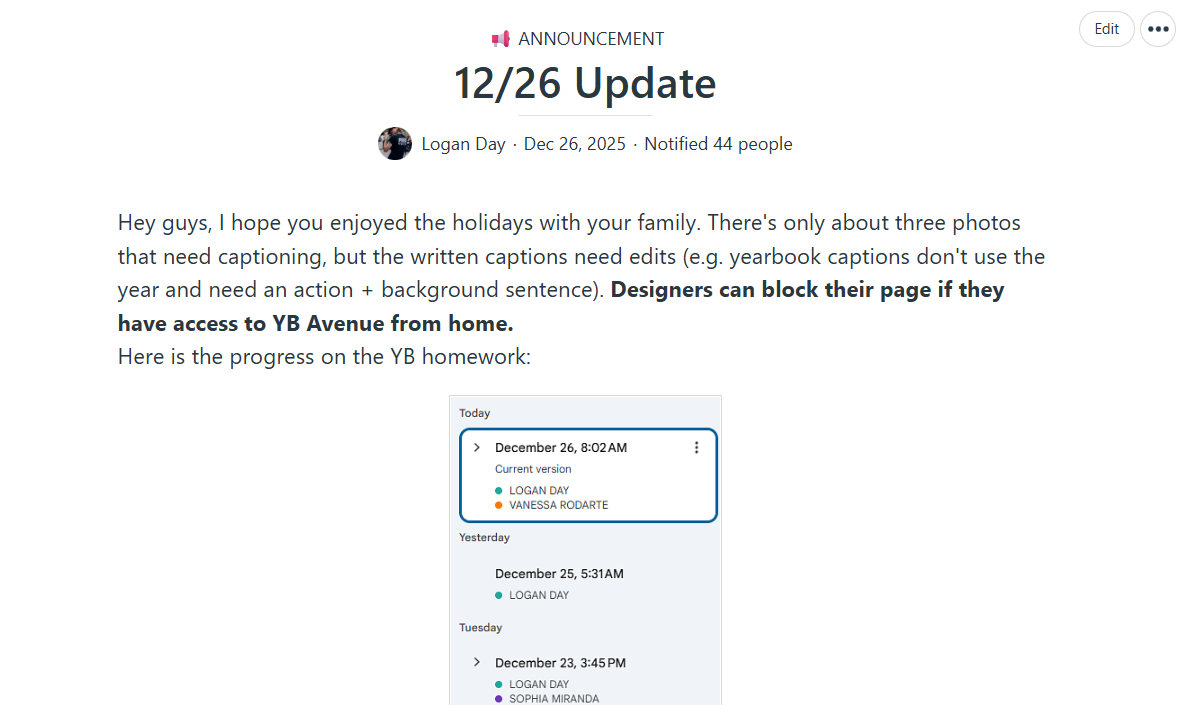Viewport: 1189px width, 705px height.
Task: Click VANESSA RODARTE's name in version history
Action: (x=558, y=505)
